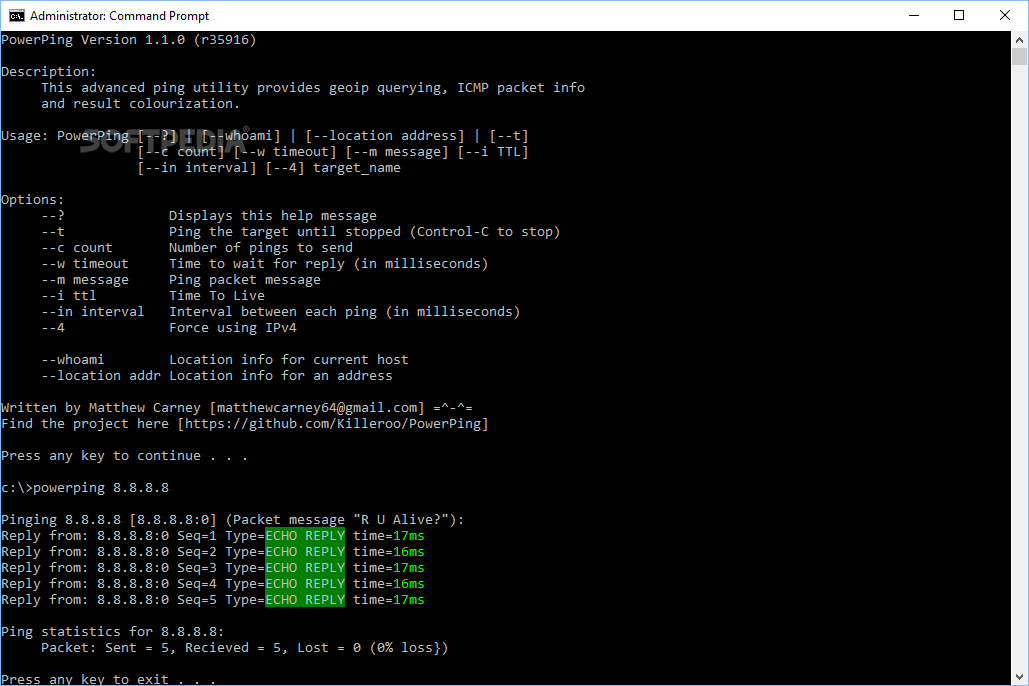The image size is (1029, 686).
Task: Click the Seq=3 ECHO REPLY highlight
Action: 305,568
